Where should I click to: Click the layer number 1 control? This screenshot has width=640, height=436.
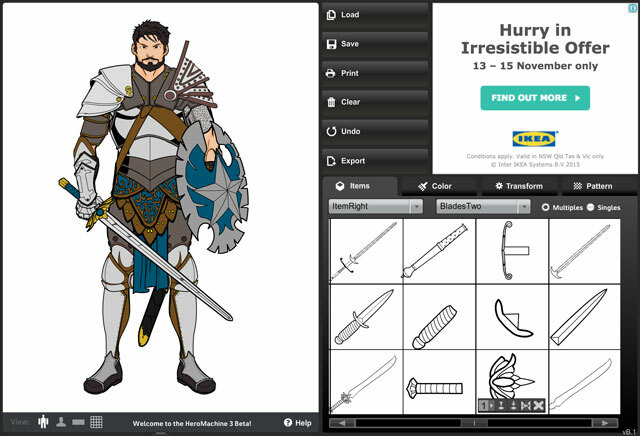pos(483,405)
